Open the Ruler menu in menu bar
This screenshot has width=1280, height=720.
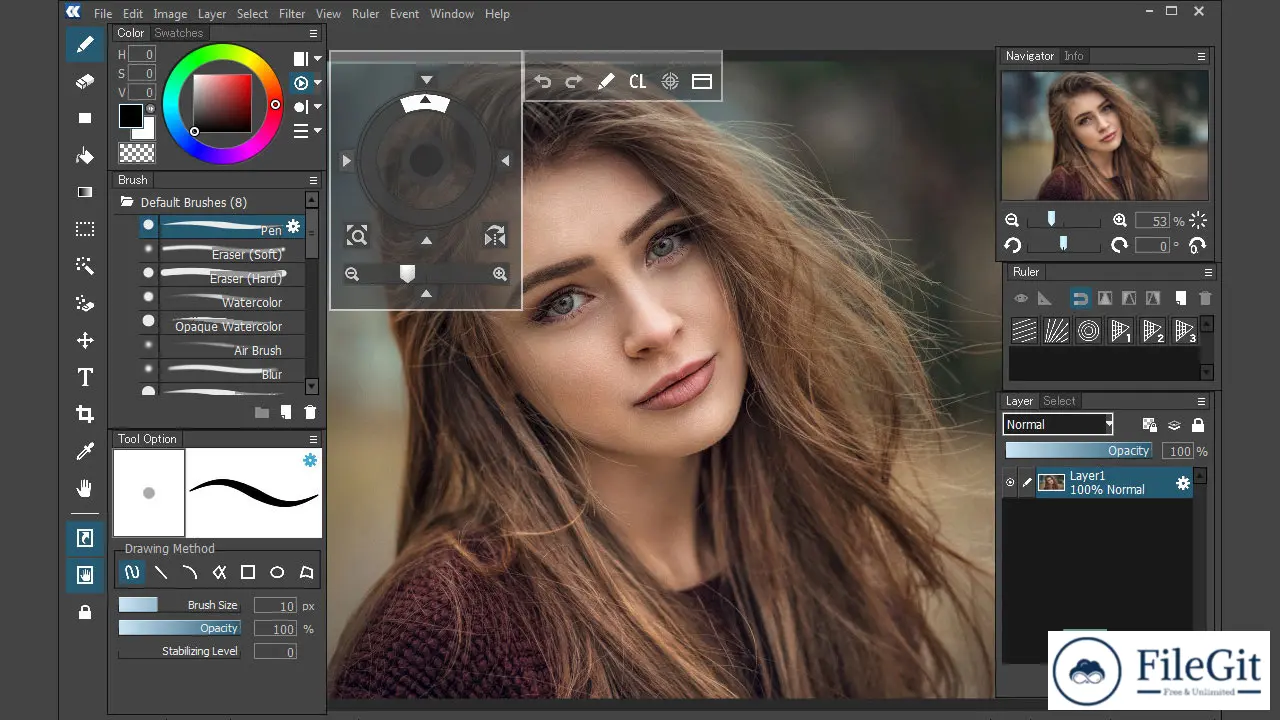pyautogui.click(x=366, y=14)
